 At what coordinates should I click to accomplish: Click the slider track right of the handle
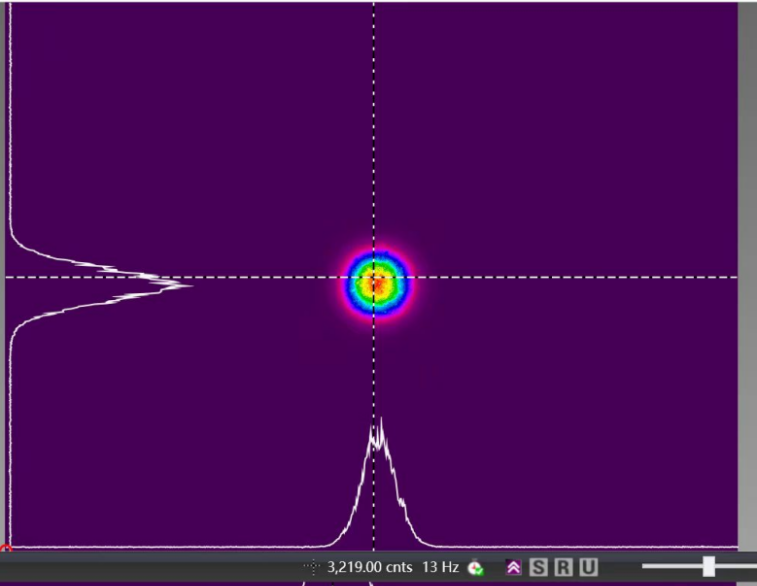(x=735, y=567)
